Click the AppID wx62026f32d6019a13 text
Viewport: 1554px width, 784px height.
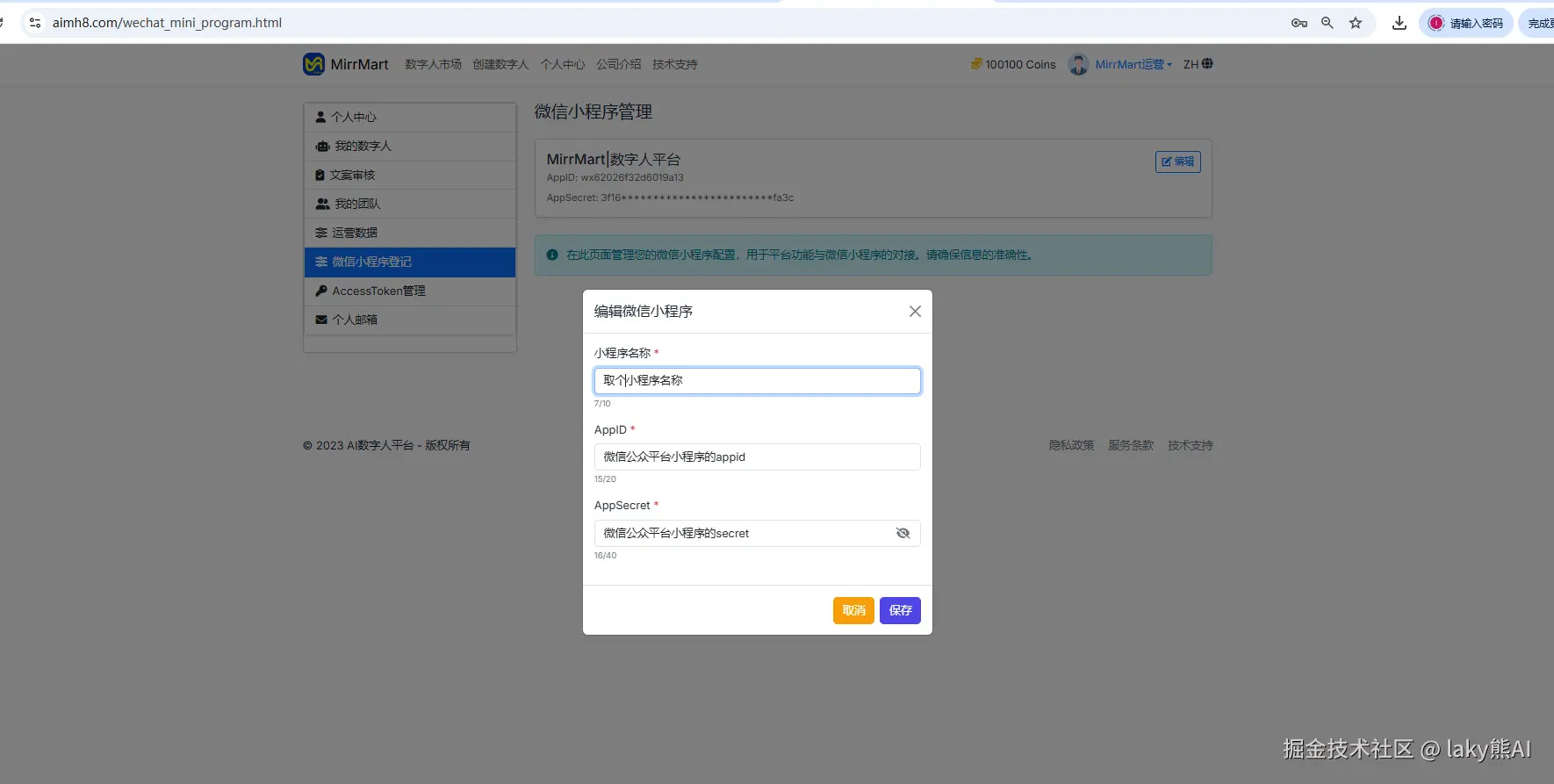(615, 177)
